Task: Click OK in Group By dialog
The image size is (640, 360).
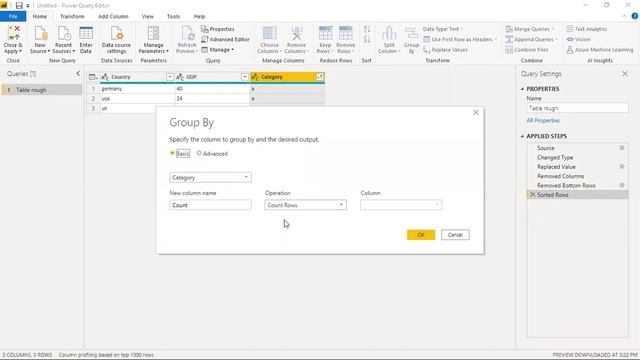Action: pos(421,235)
